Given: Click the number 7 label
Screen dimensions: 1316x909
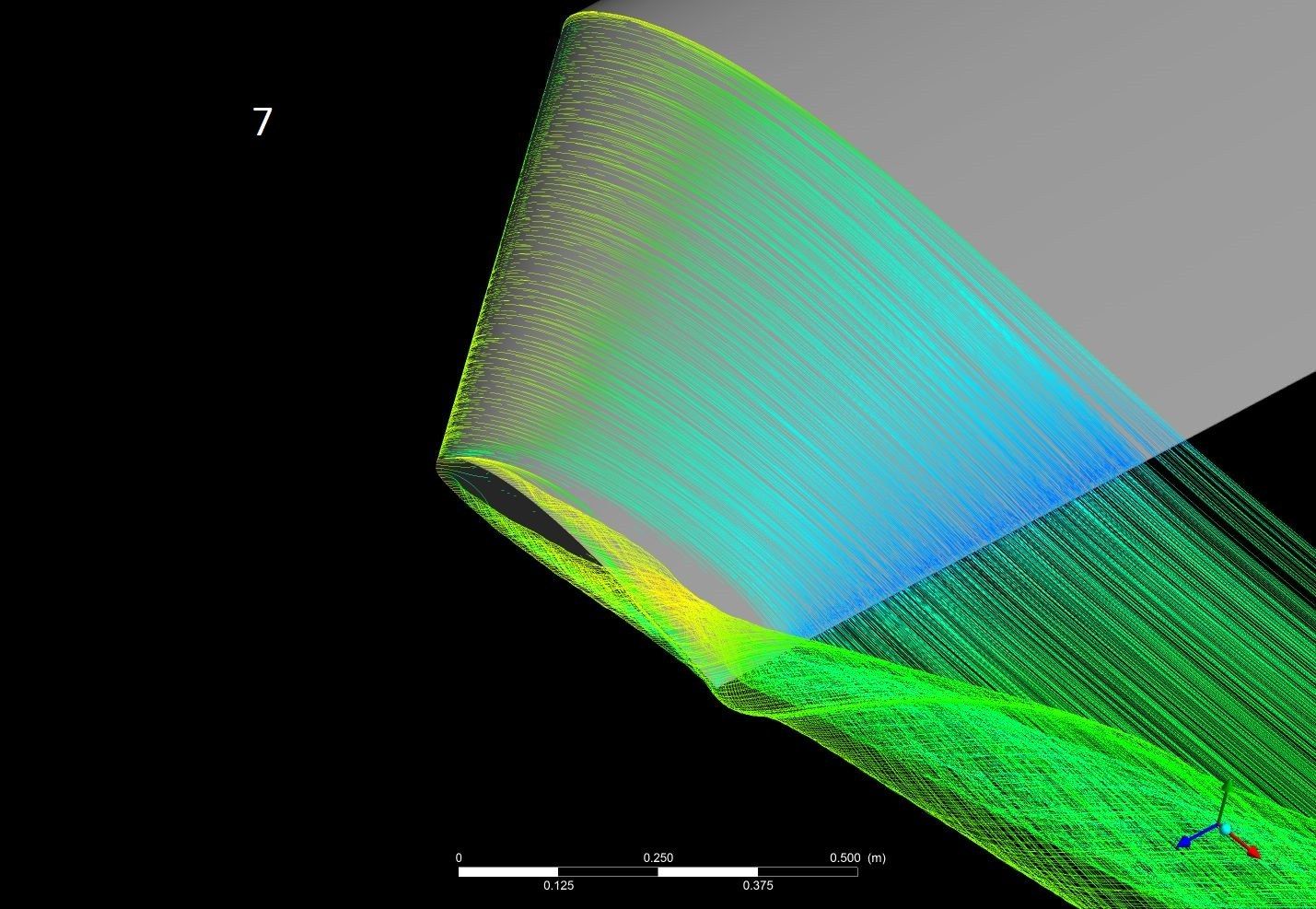Looking at the screenshot, I should pos(262,122).
